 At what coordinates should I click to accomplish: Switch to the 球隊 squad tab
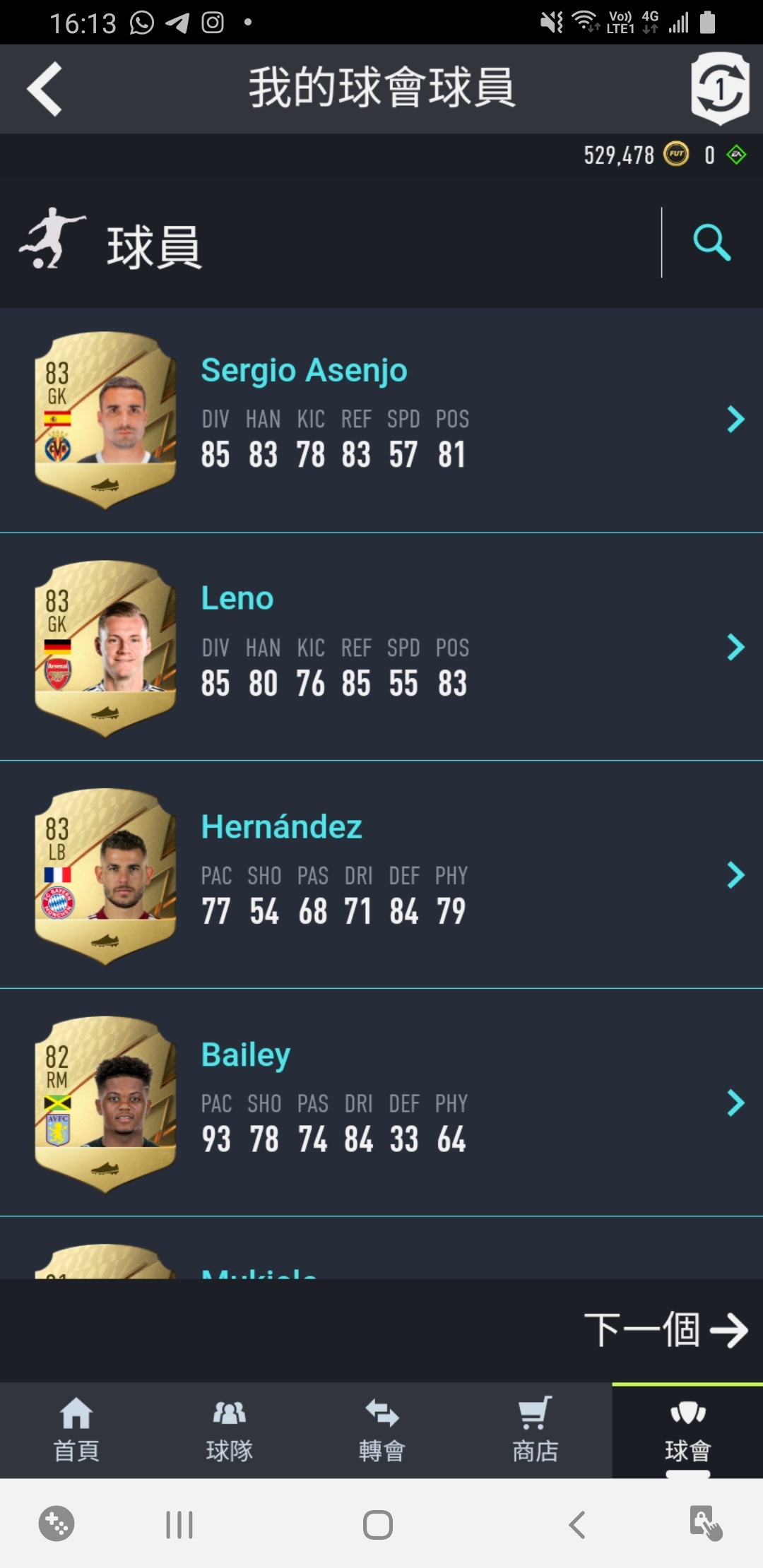[229, 1430]
